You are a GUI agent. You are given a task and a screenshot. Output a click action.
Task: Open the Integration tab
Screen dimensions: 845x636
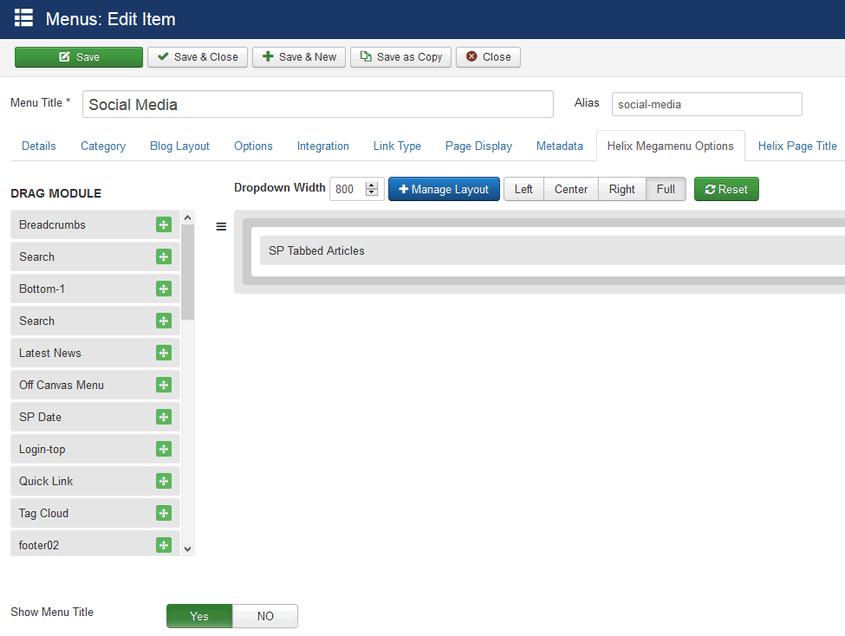pos(323,146)
